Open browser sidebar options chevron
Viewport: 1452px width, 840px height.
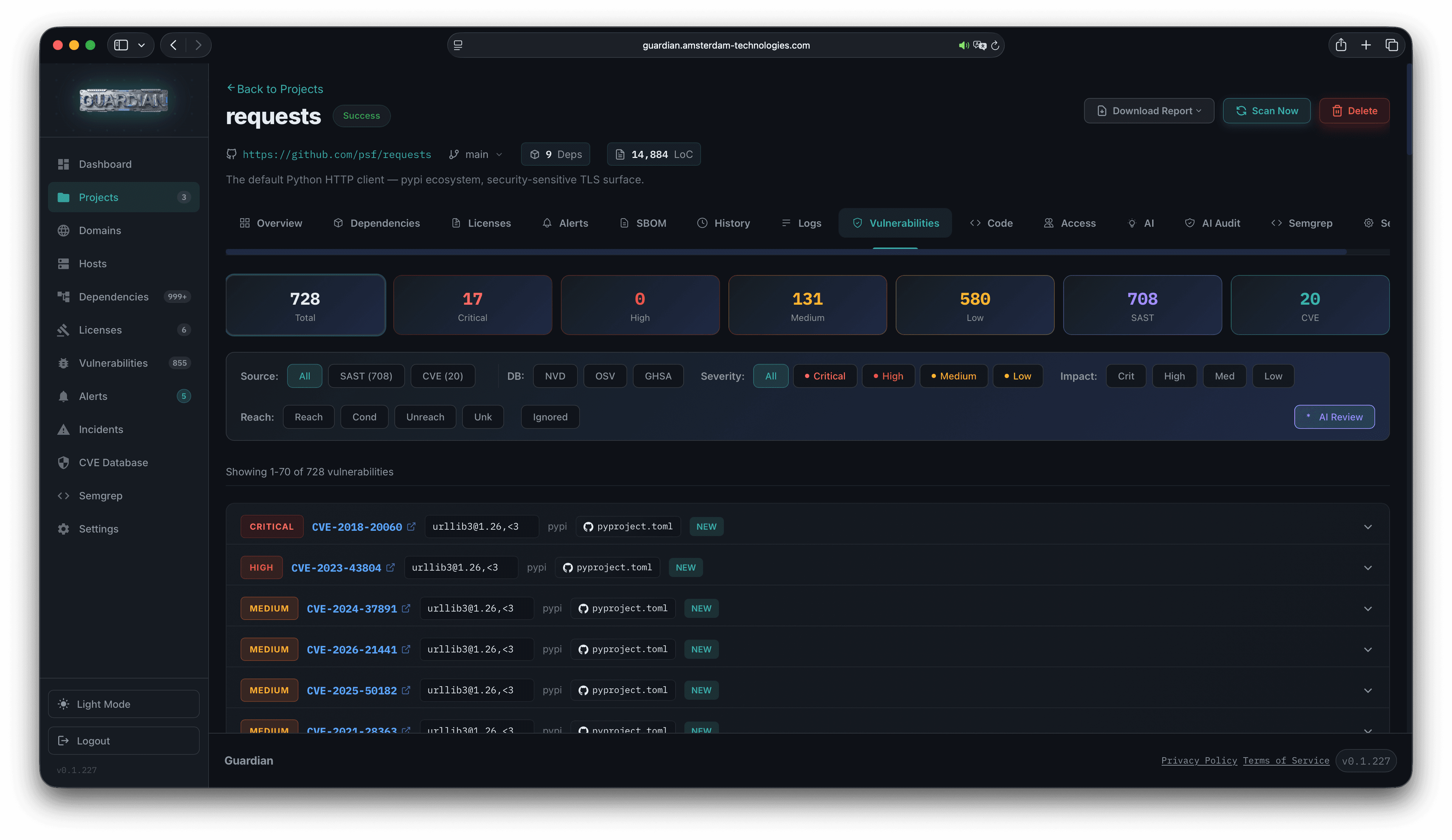click(141, 45)
